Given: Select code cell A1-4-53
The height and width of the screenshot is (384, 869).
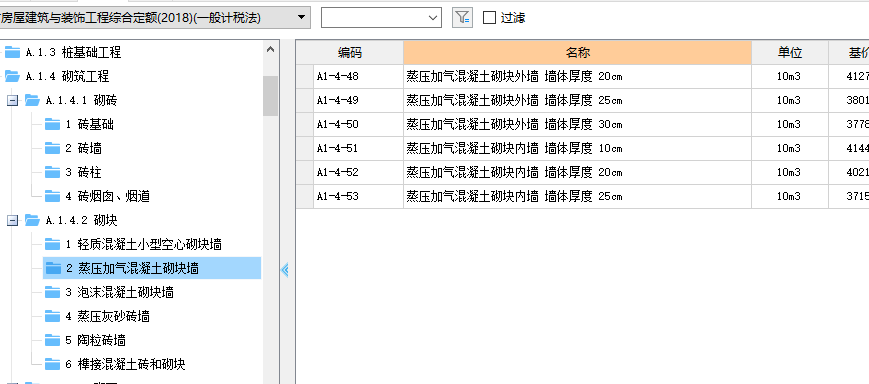Looking at the screenshot, I should (x=359, y=197).
